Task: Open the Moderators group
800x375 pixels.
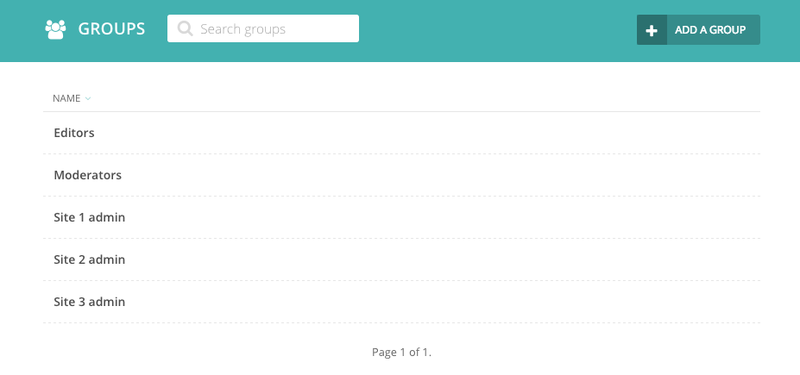Action: (x=88, y=175)
